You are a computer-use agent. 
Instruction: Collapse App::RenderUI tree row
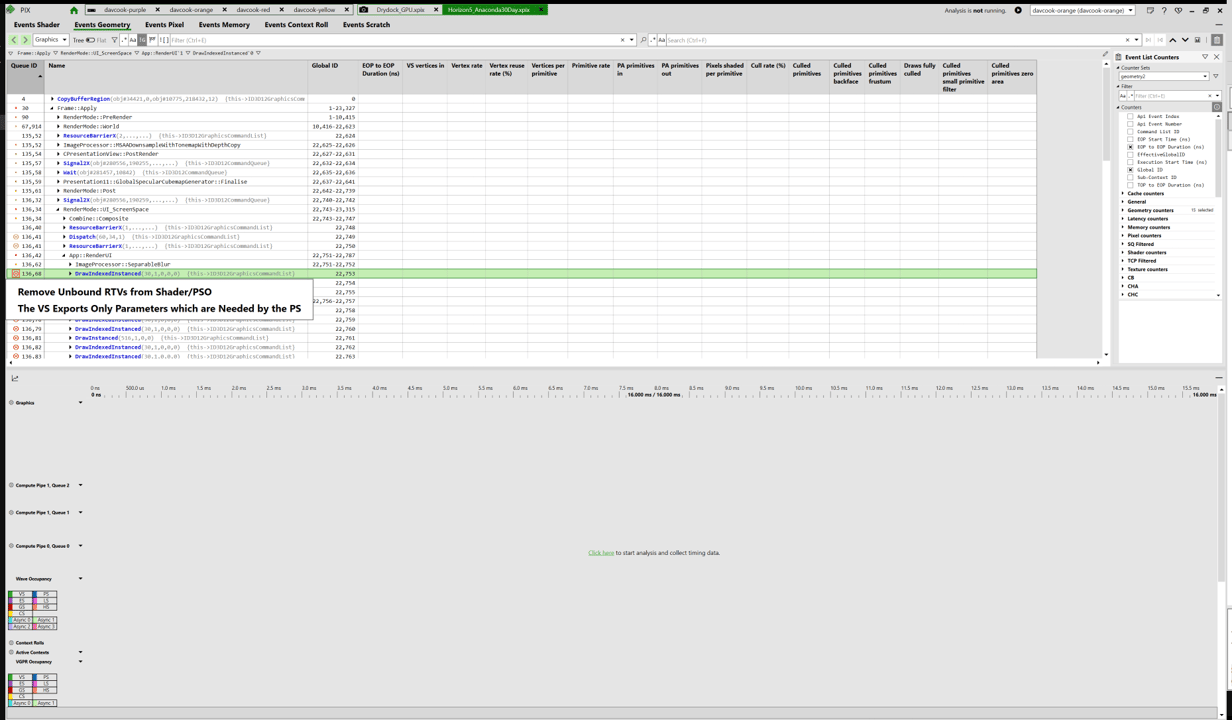pyautogui.click(x=64, y=255)
